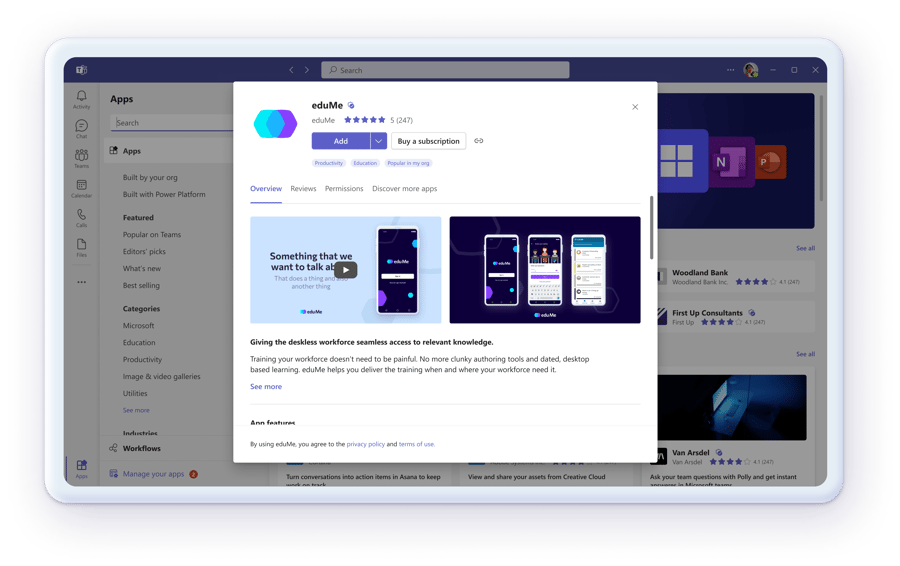Viewport: 900px width, 566px height.
Task: Open the eduMe phone screens screenshot
Action: (545, 270)
